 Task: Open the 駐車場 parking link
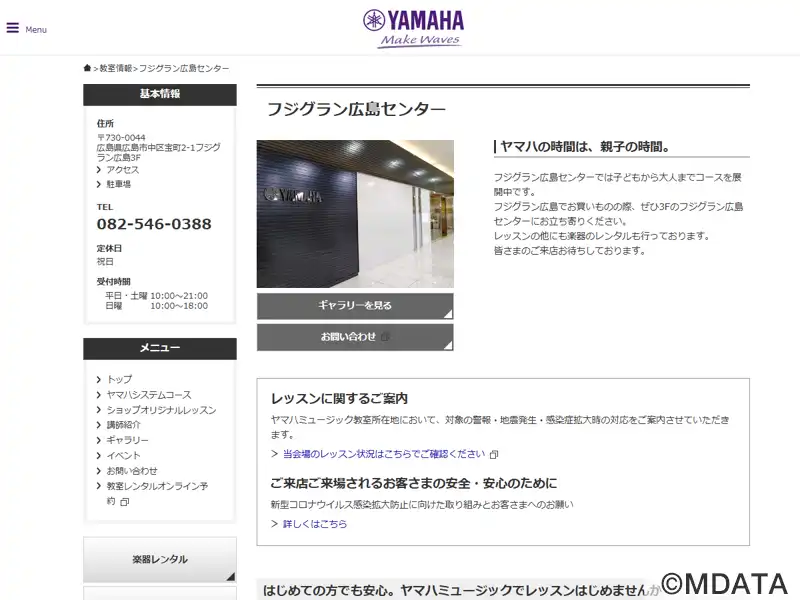tap(118, 184)
